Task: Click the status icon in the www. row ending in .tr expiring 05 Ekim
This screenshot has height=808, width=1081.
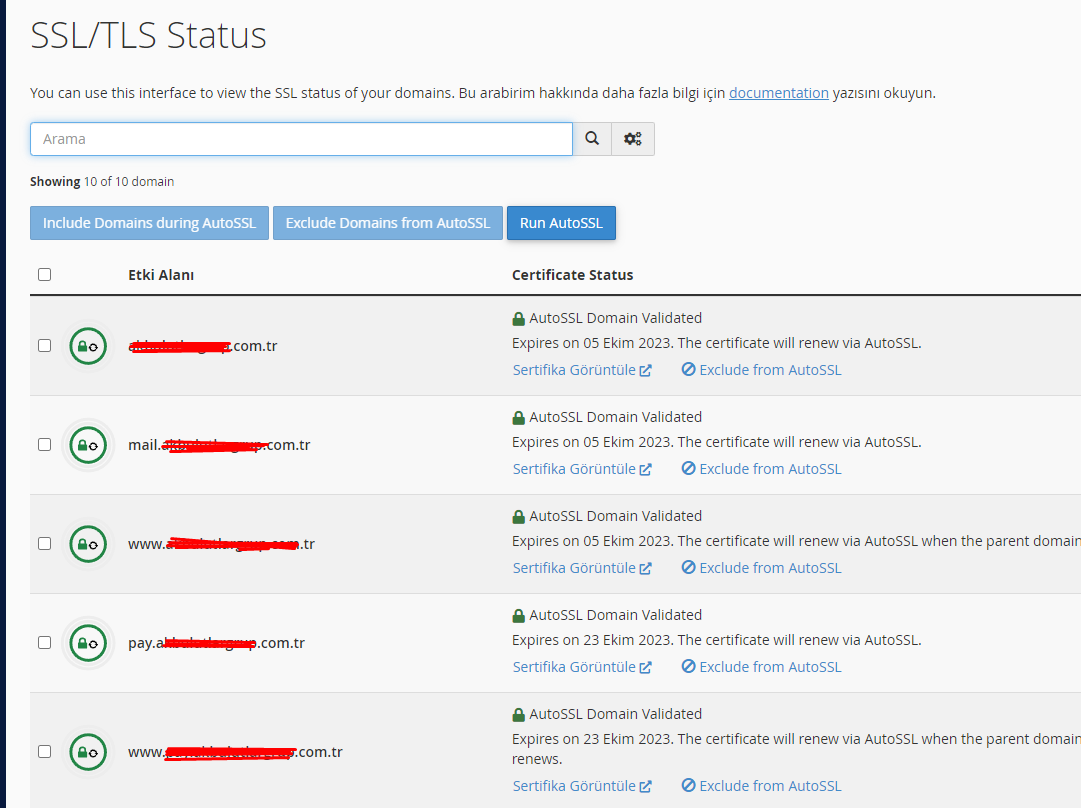Action: click(88, 544)
